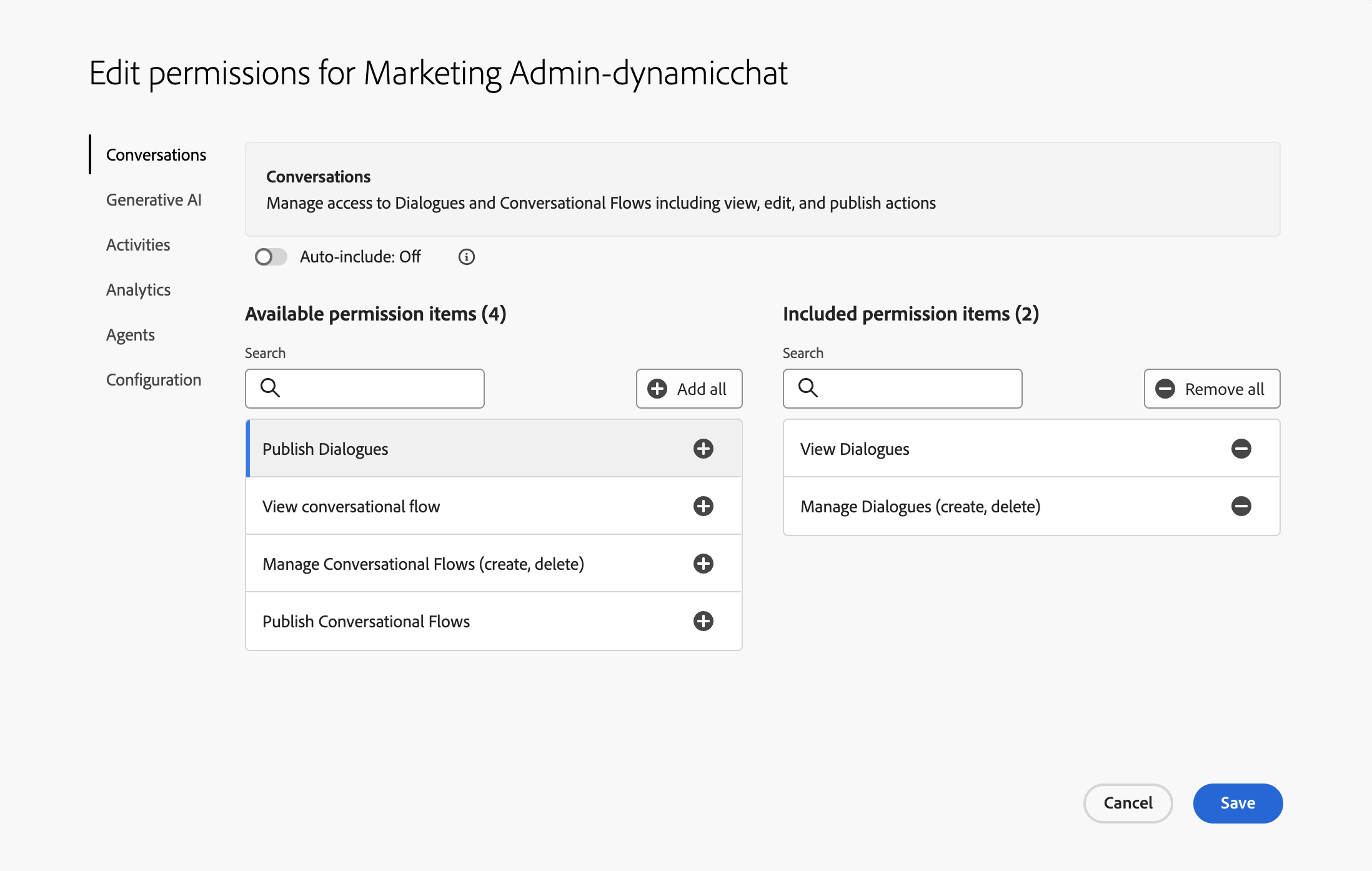The width and height of the screenshot is (1372, 871).
Task: Select the Agents sidebar item
Action: 130,335
